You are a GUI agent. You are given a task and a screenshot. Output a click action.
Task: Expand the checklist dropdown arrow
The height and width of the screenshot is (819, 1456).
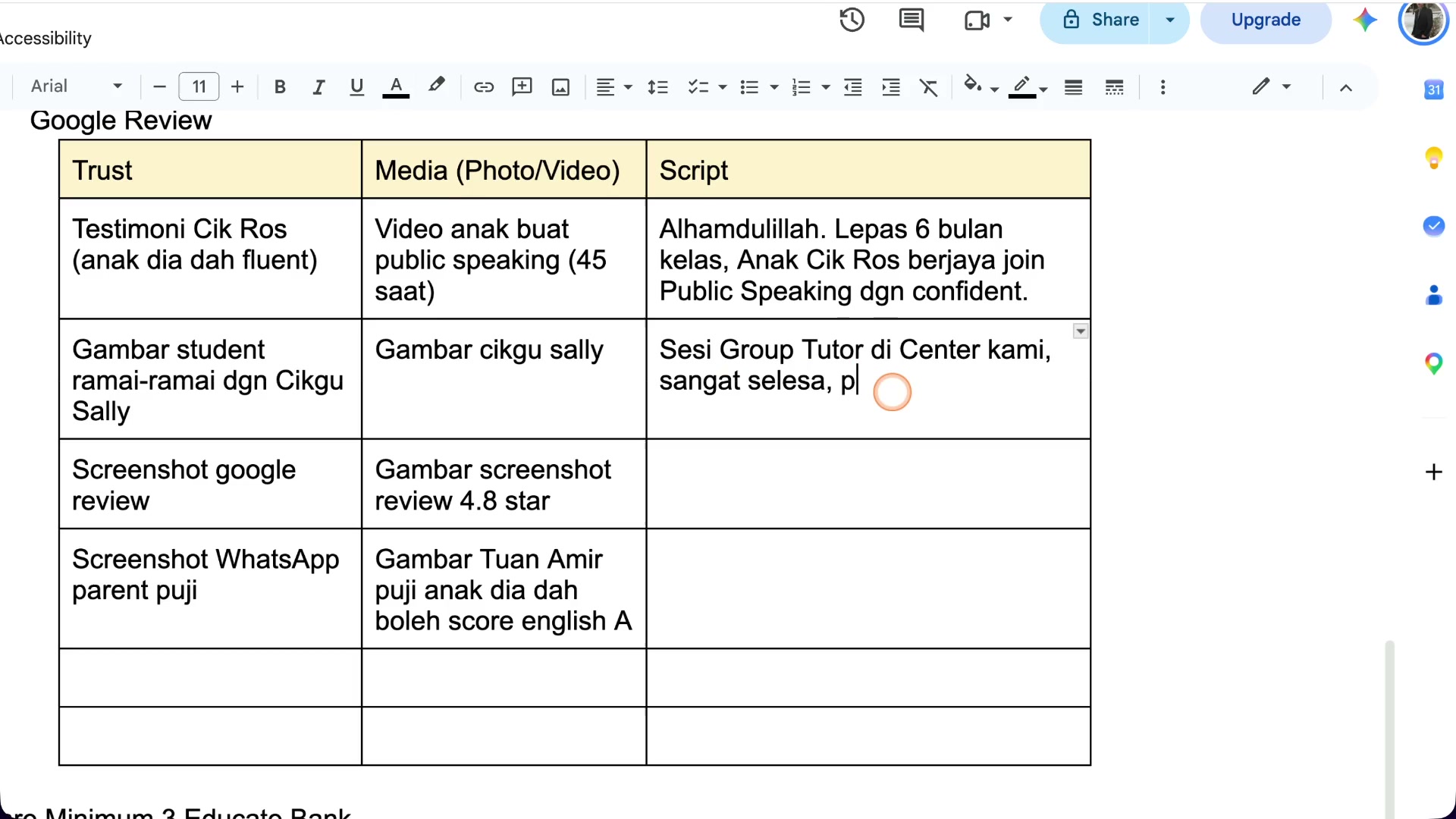[722, 87]
